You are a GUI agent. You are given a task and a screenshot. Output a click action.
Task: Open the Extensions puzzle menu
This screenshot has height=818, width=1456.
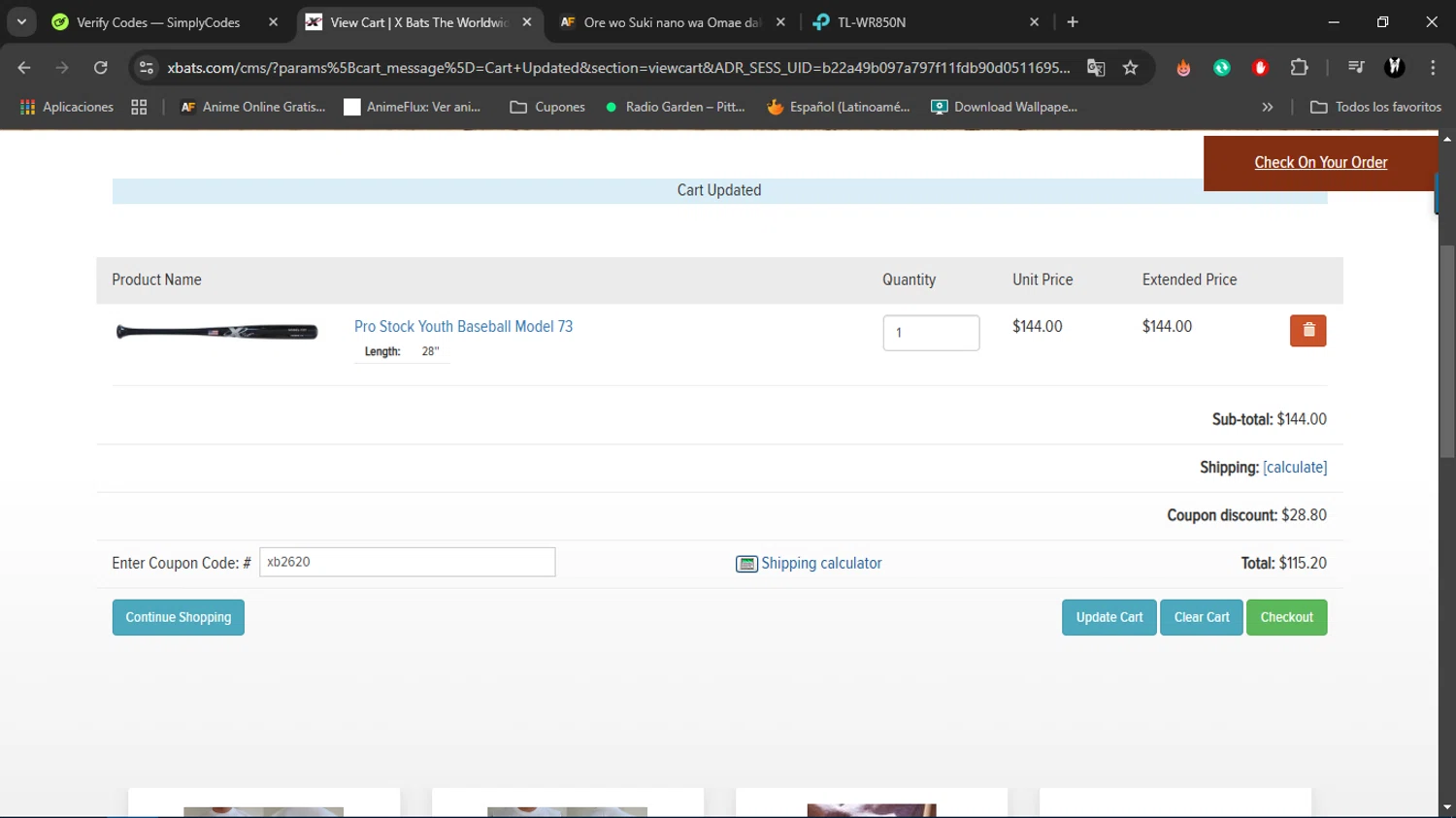pyautogui.click(x=1299, y=68)
